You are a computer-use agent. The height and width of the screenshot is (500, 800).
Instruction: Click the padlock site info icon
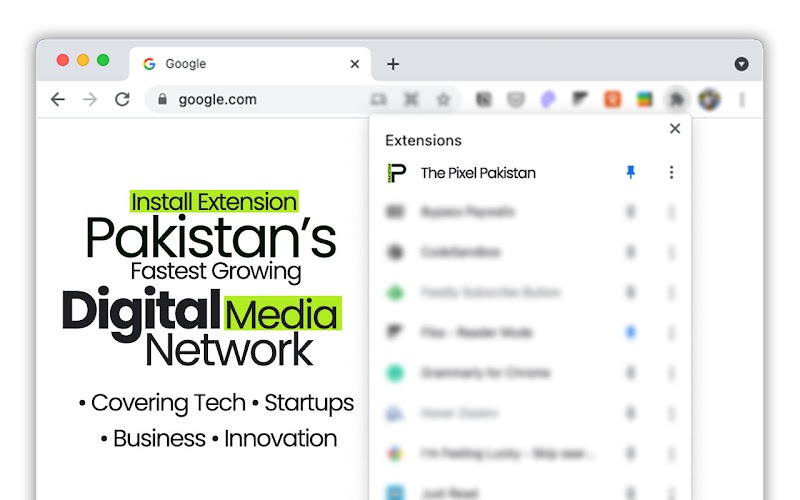click(163, 99)
